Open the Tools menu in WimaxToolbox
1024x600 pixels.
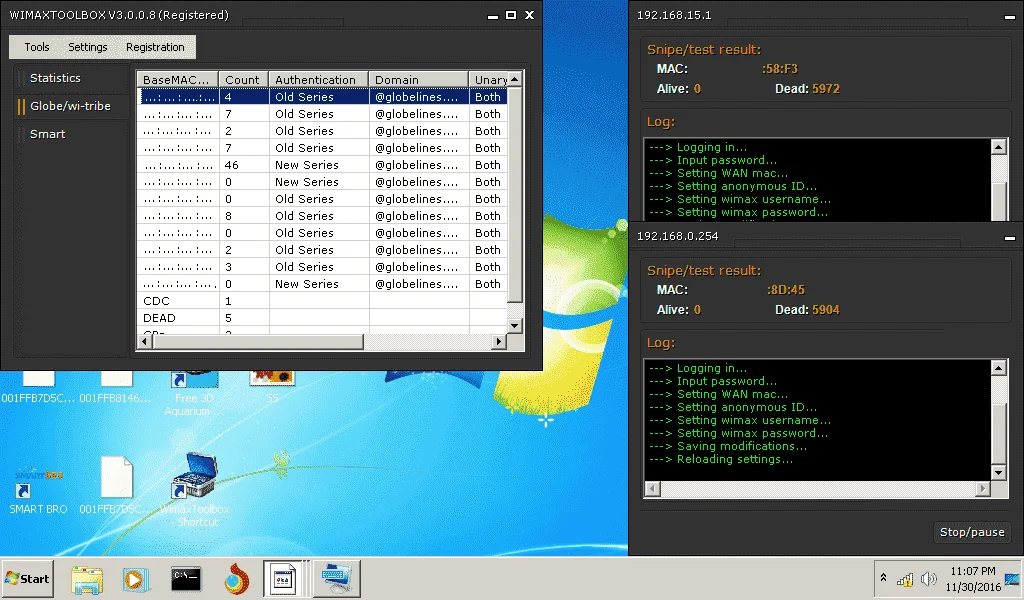pyautogui.click(x=37, y=47)
